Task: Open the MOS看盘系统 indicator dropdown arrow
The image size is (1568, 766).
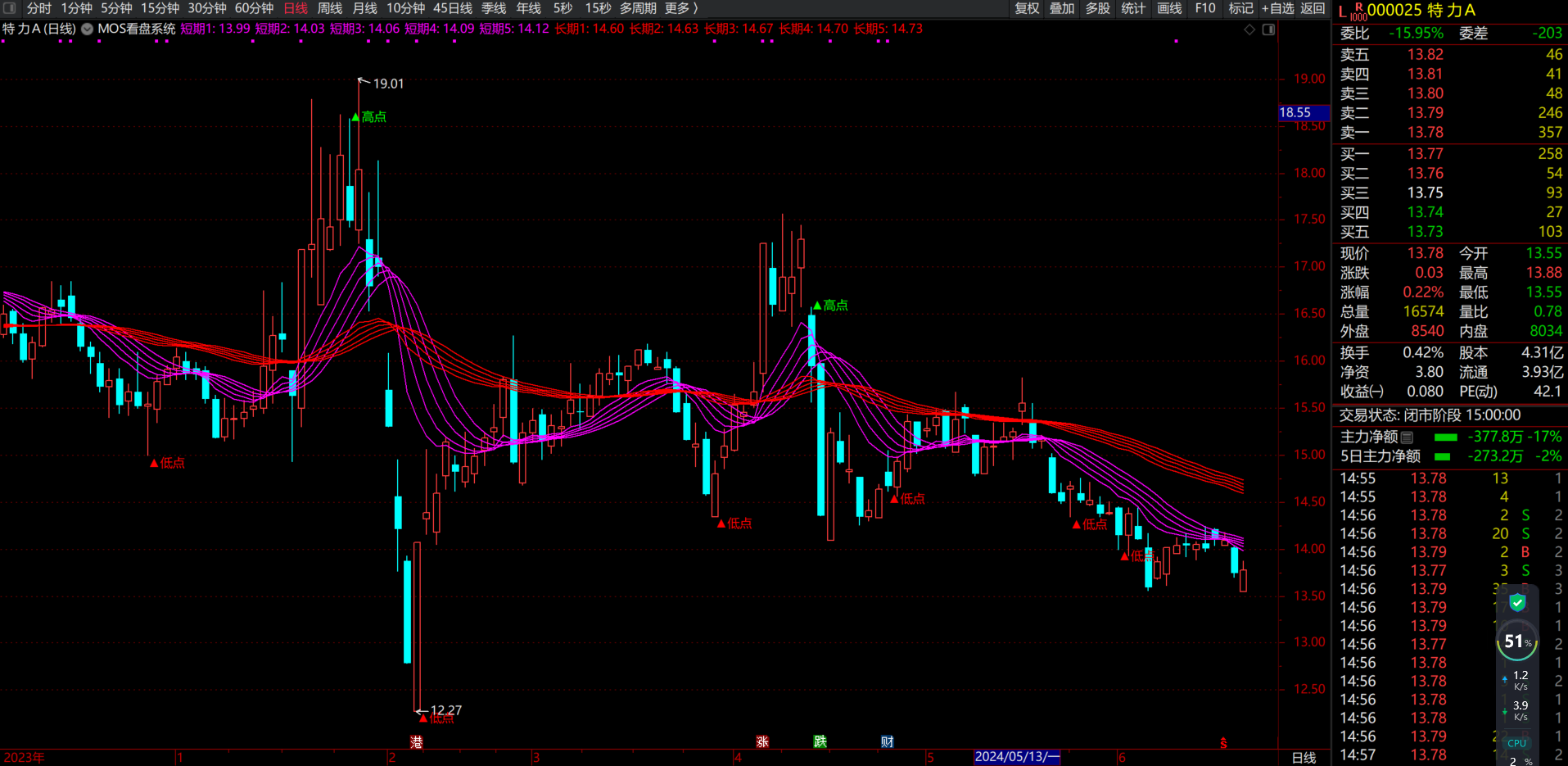Action: tap(87, 29)
